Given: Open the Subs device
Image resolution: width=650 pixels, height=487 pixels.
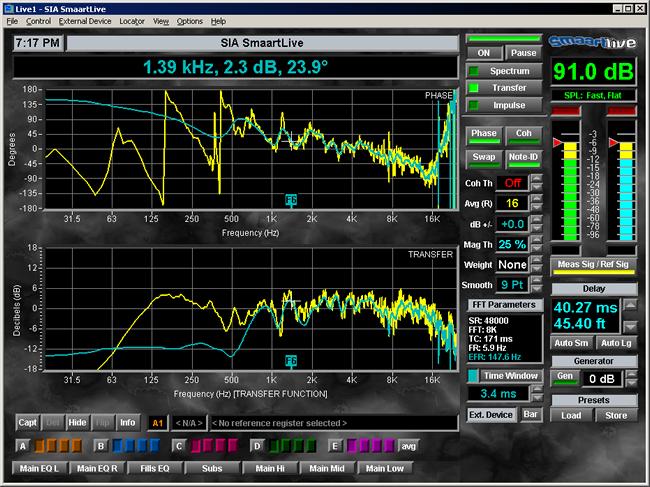Looking at the screenshot, I should (212, 468).
